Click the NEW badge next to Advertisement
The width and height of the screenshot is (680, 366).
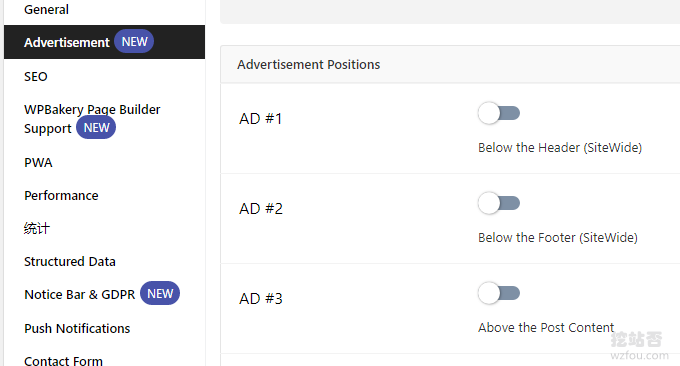[x=134, y=42]
